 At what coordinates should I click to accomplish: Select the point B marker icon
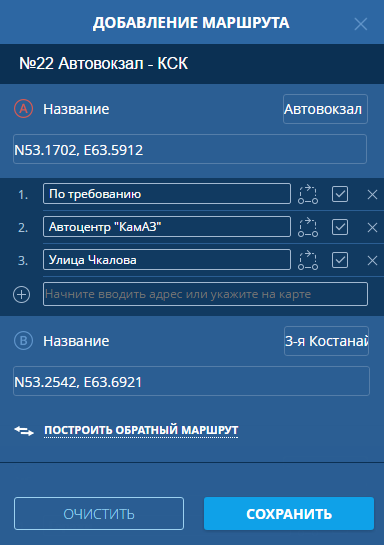click(x=23, y=341)
